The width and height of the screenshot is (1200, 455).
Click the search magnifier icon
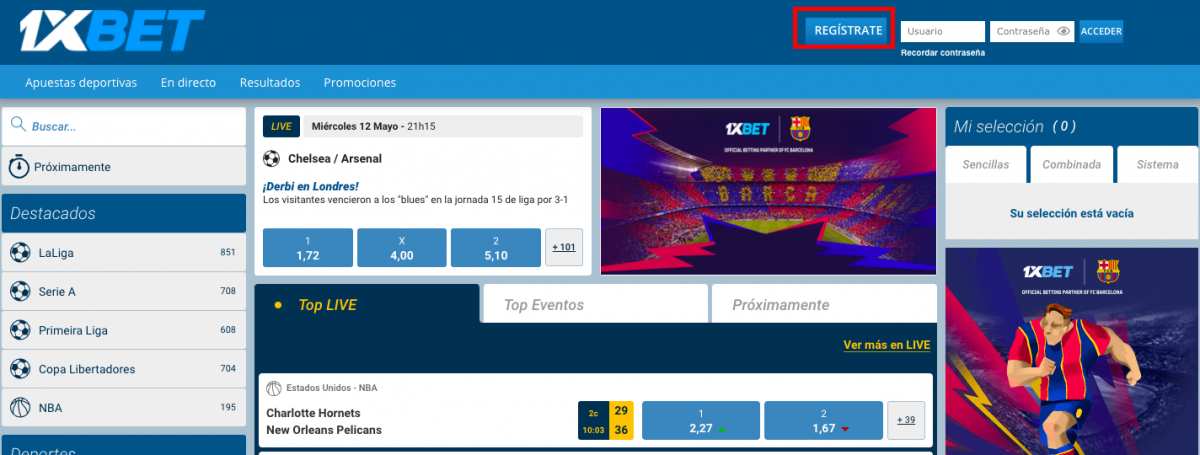[19, 126]
